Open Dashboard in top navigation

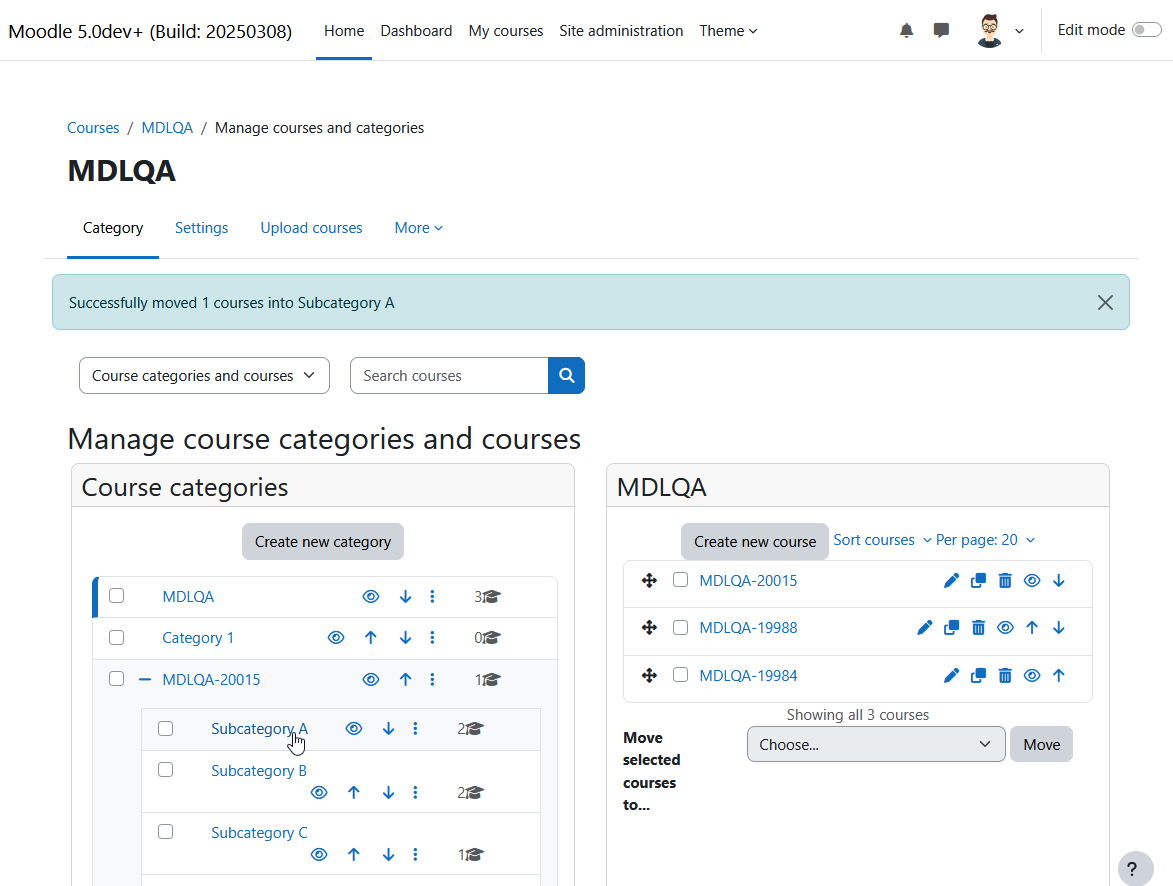(416, 31)
